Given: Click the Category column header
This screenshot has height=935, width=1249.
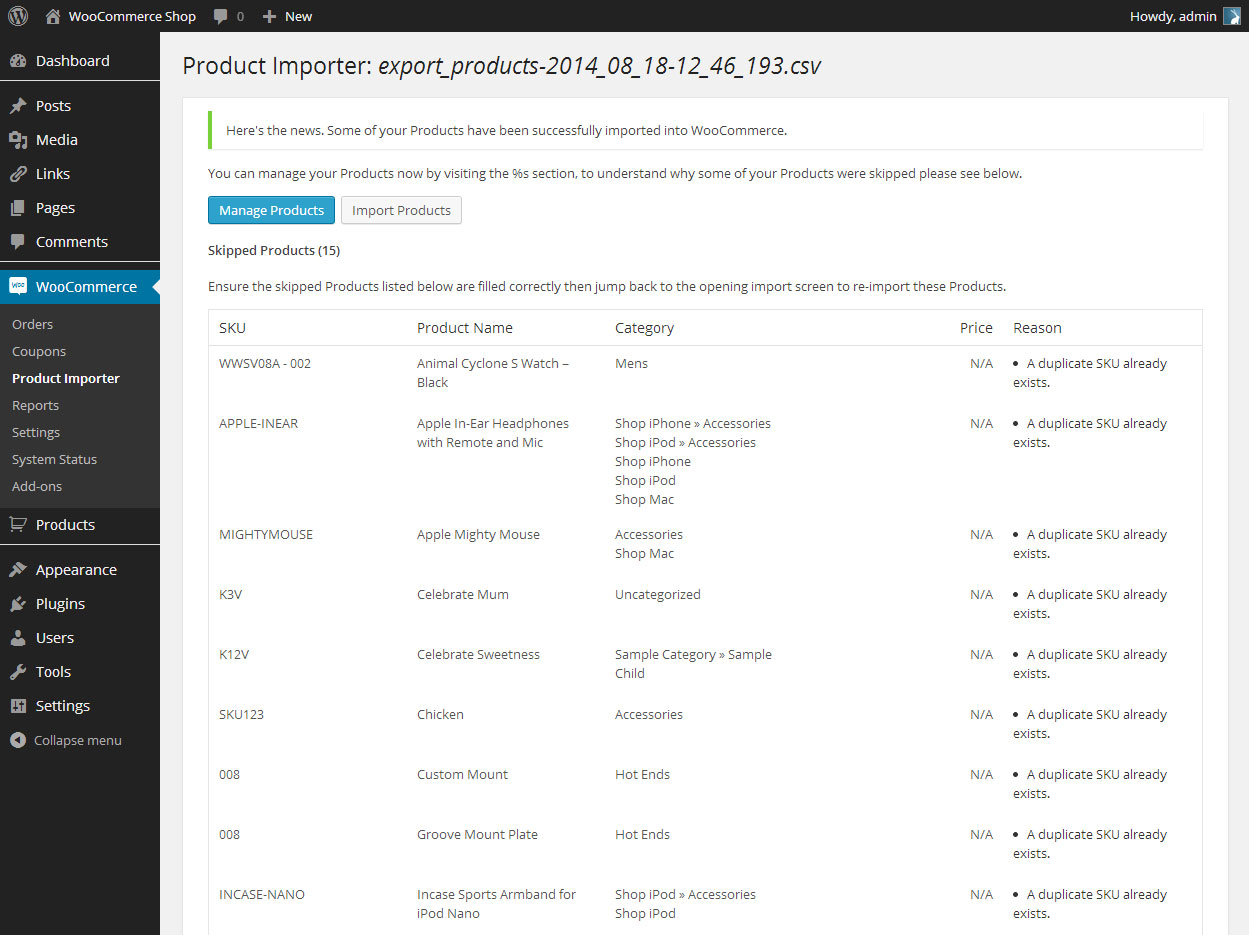Looking at the screenshot, I should tap(644, 328).
